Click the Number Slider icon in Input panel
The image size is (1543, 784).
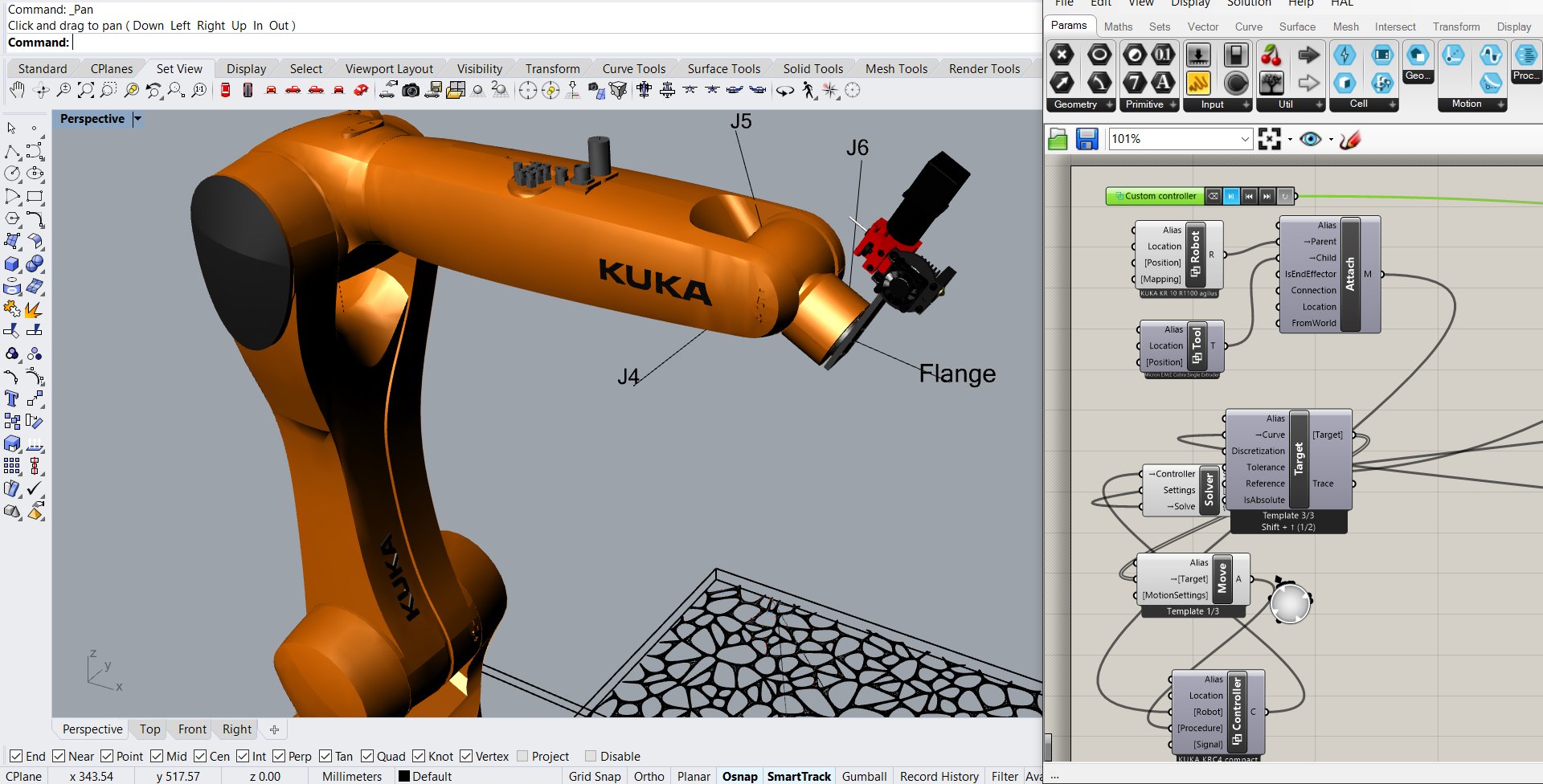1198,55
